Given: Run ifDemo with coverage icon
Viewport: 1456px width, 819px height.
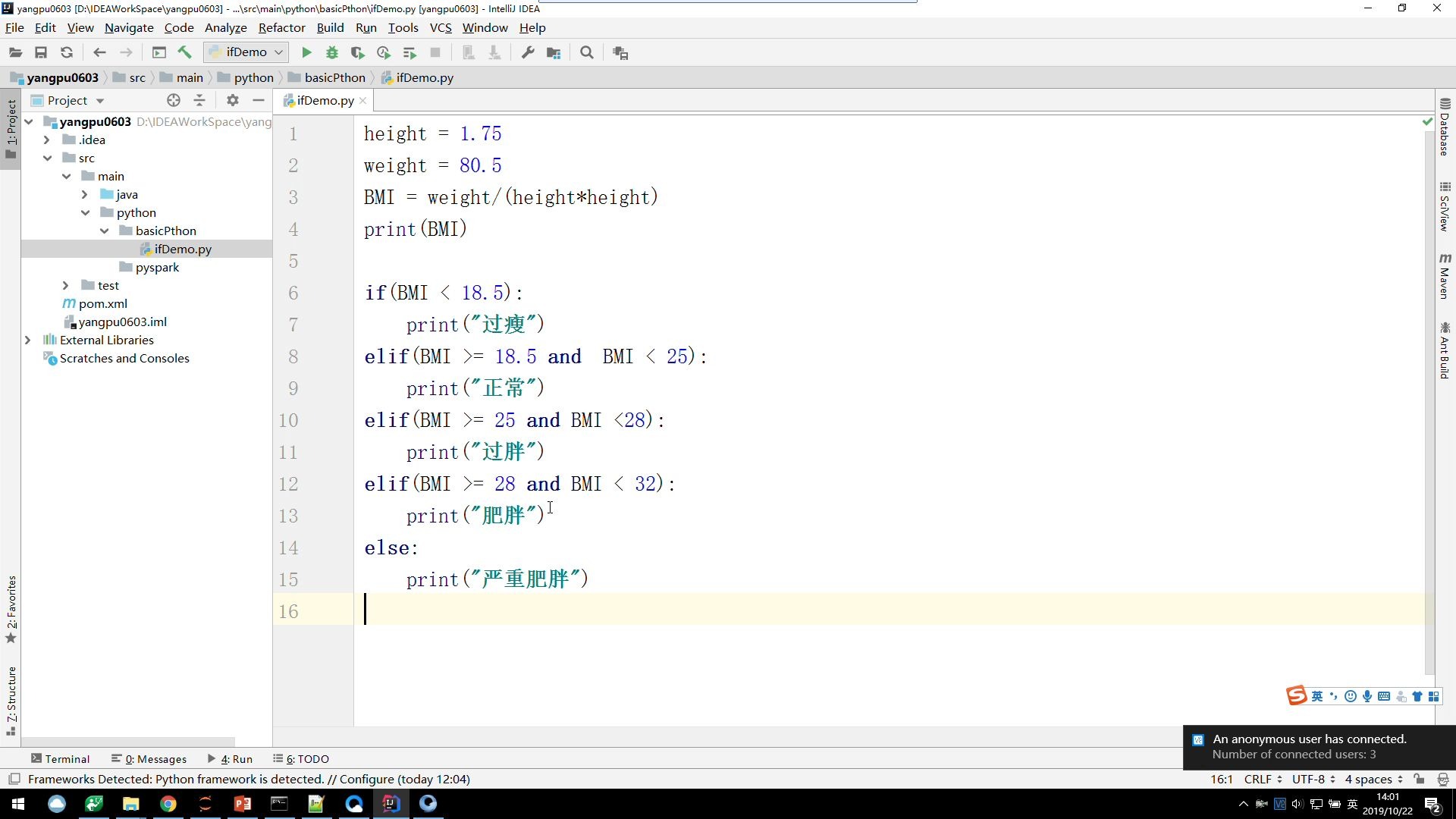Looking at the screenshot, I should tap(357, 52).
